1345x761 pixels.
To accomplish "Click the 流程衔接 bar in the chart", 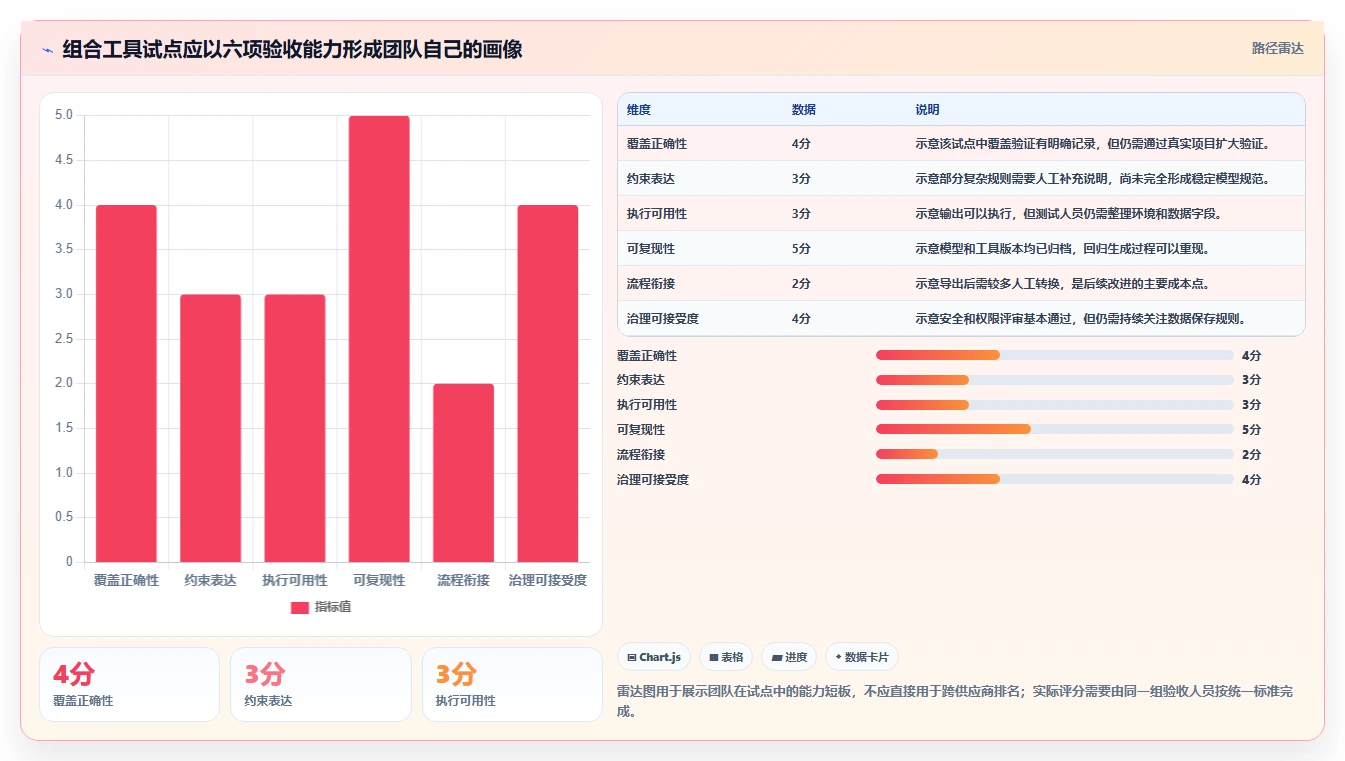I will (x=463, y=473).
